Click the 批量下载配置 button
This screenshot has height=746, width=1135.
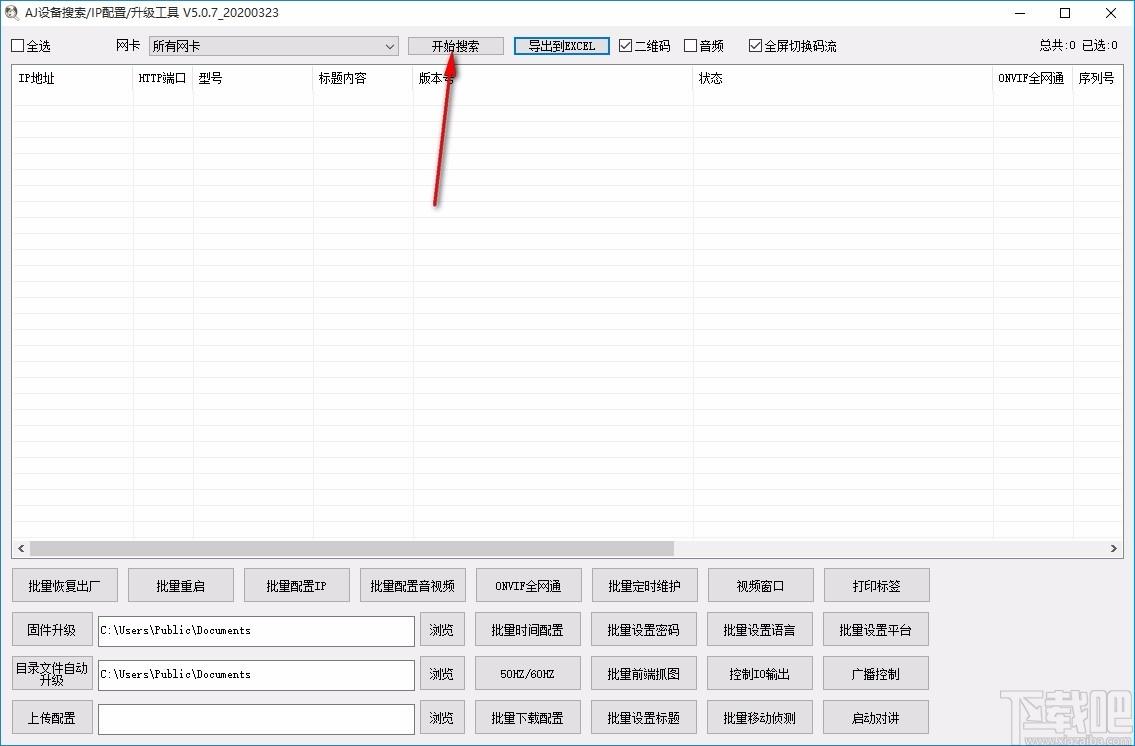pyautogui.click(x=528, y=718)
